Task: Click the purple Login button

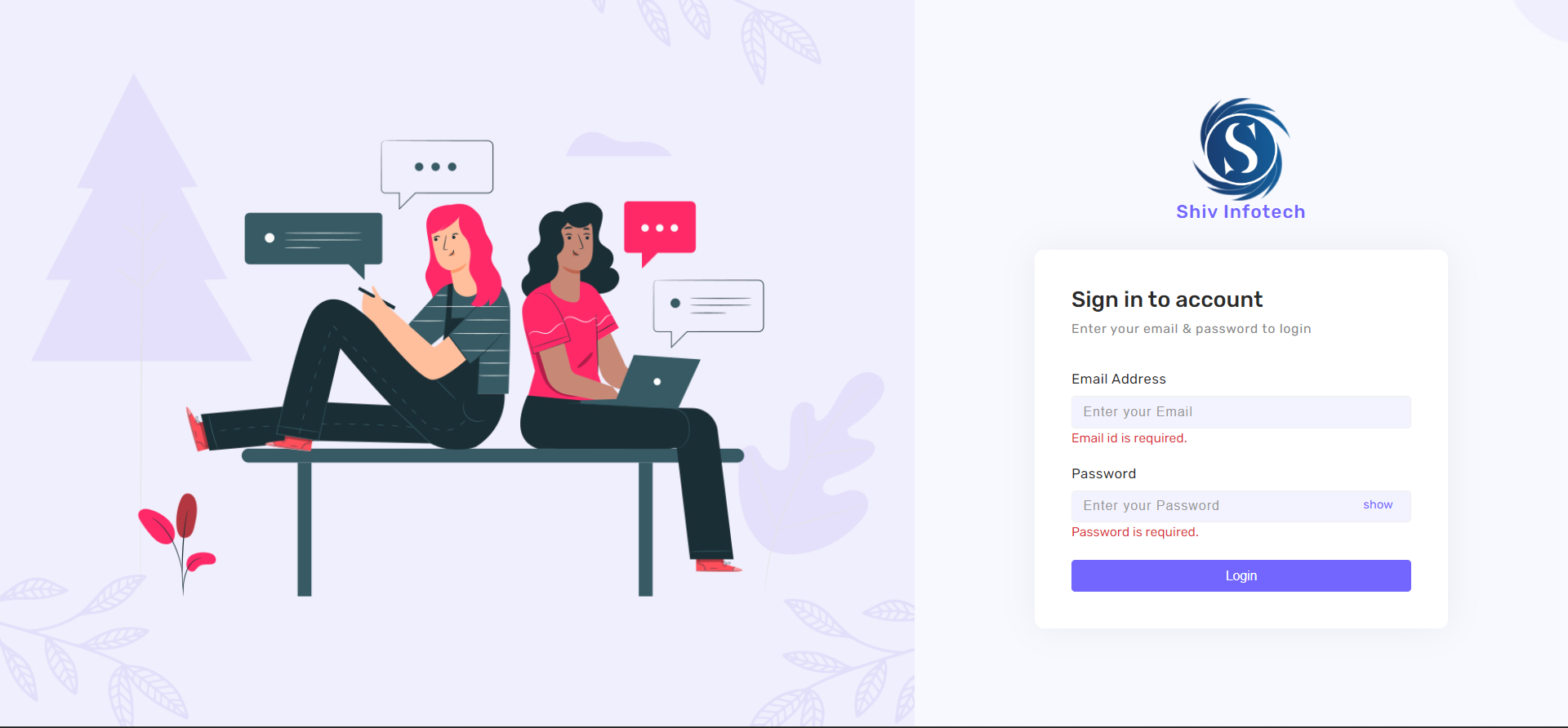Action: pos(1241,575)
